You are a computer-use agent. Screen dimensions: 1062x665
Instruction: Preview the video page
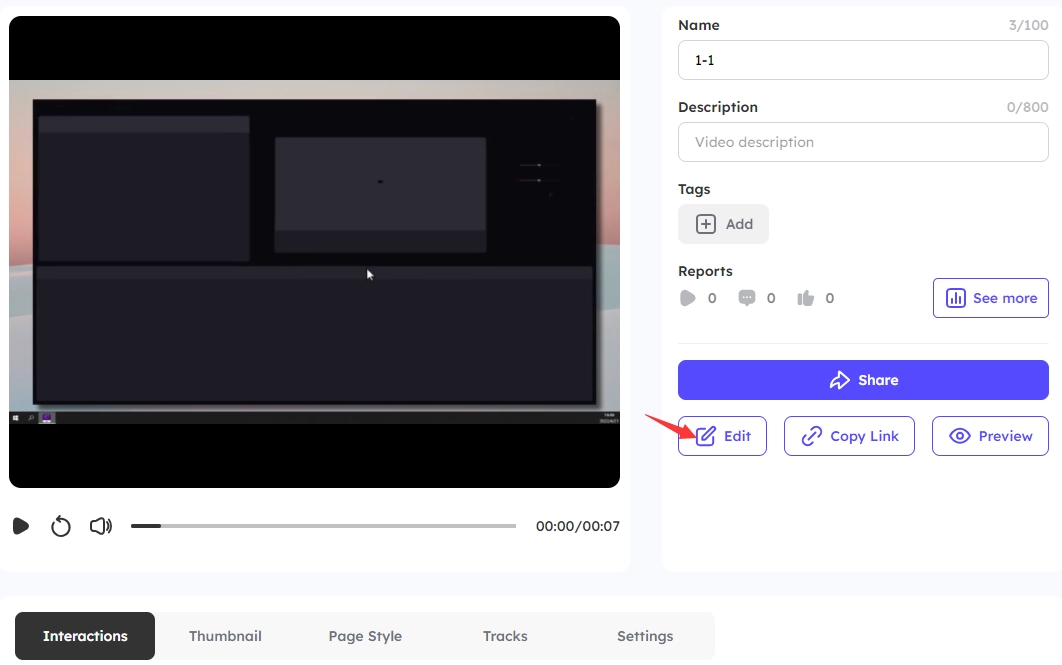[x=990, y=436]
